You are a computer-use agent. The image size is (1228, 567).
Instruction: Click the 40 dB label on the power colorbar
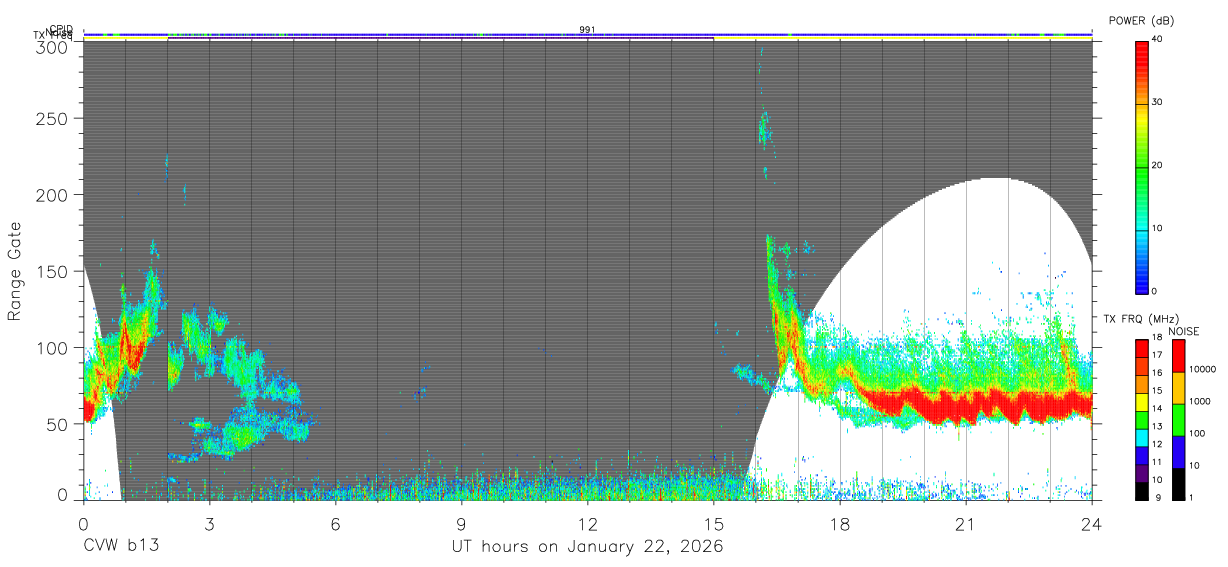pyautogui.click(x=1159, y=39)
